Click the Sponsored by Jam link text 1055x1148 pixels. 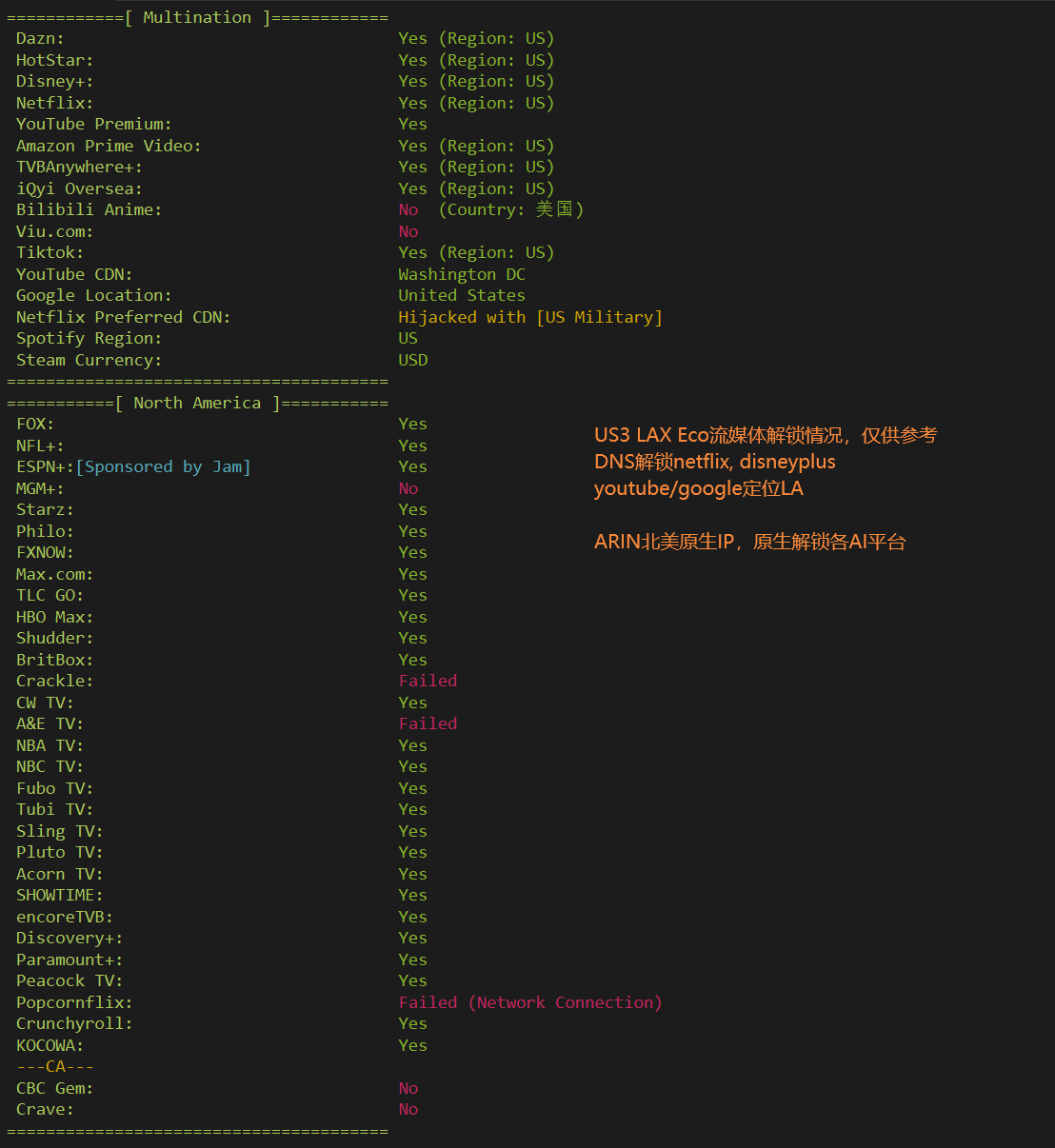[x=163, y=466]
